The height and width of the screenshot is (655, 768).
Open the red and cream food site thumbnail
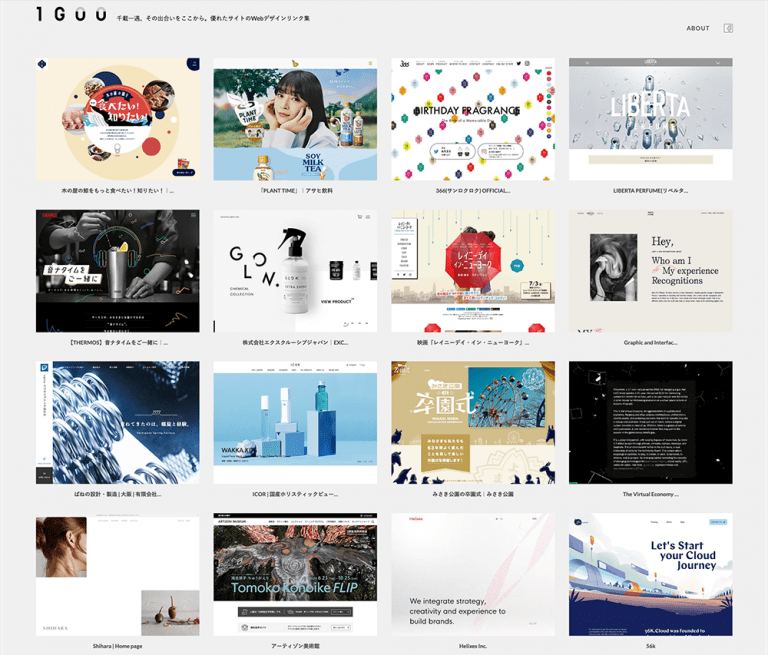coord(118,119)
